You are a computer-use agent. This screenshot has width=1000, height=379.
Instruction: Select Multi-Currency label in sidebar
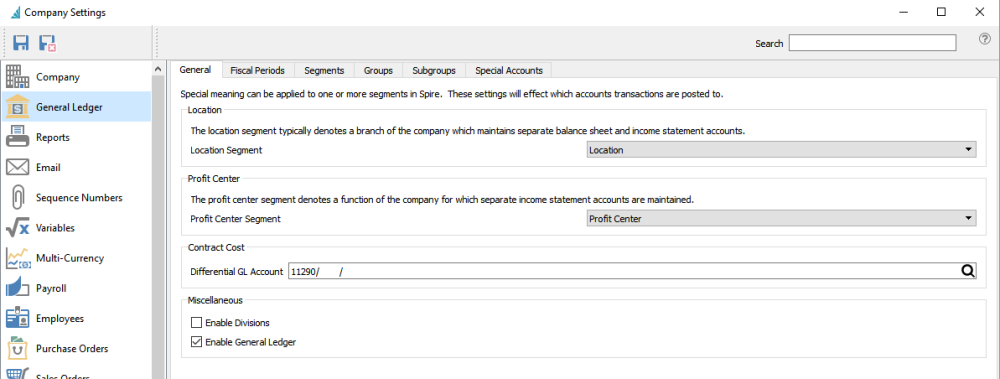pyautogui.click(x=70, y=258)
